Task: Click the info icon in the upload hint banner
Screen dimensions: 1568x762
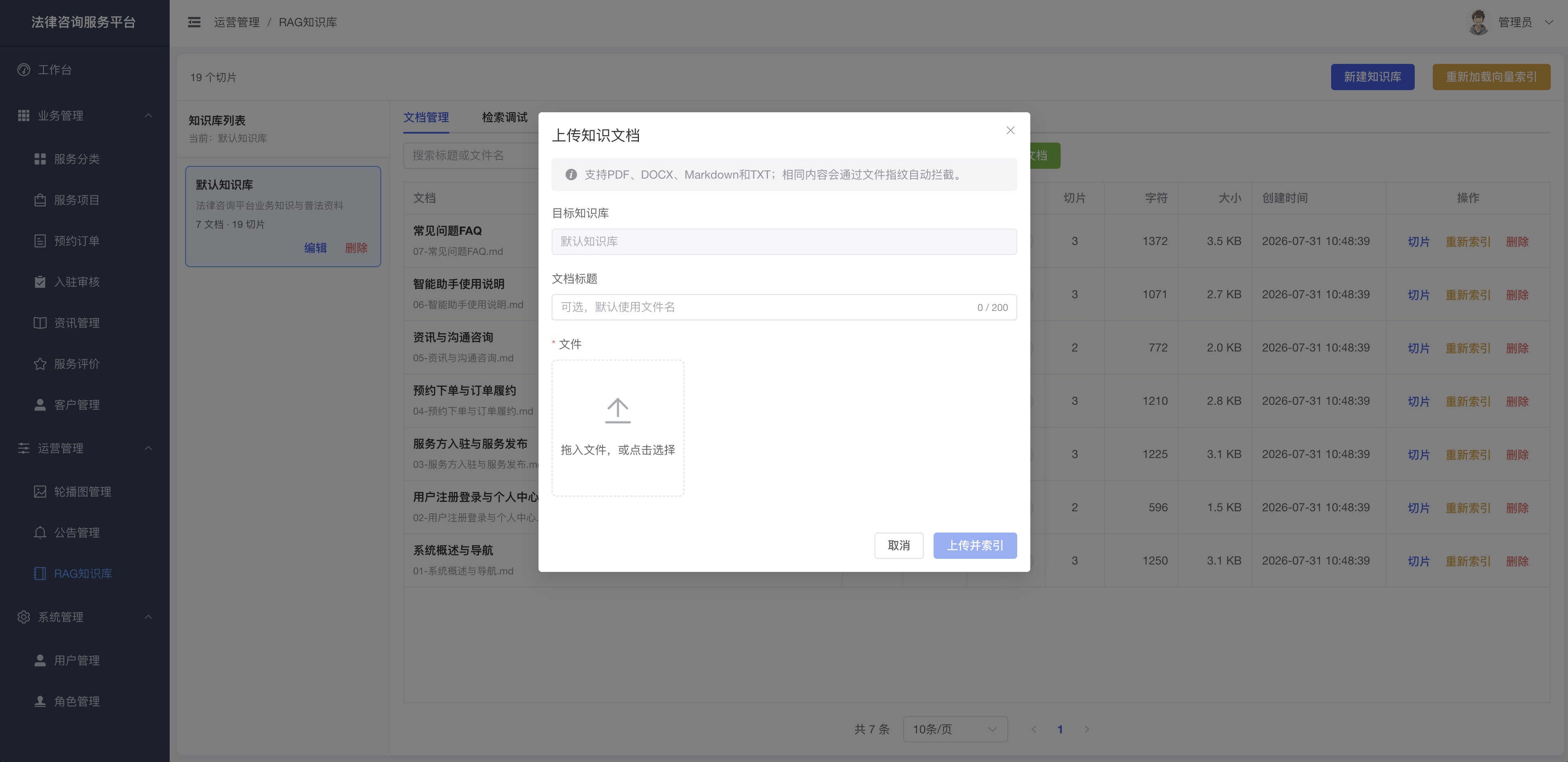Action: click(571, 175)
